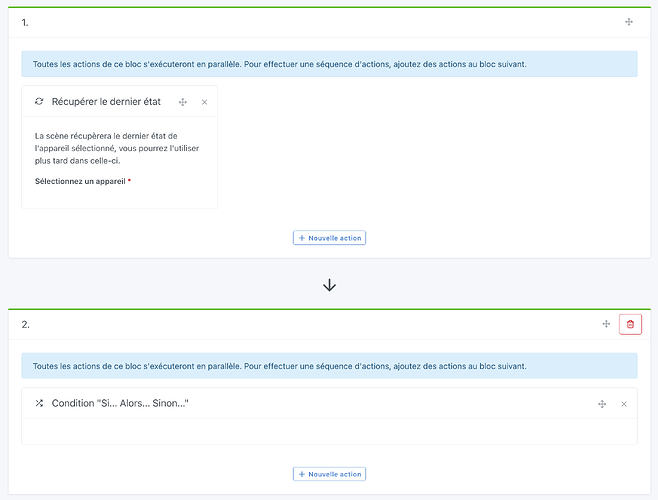Click the blue info banner in block 1
Screen dimensions: 658x500
(329, 64)
